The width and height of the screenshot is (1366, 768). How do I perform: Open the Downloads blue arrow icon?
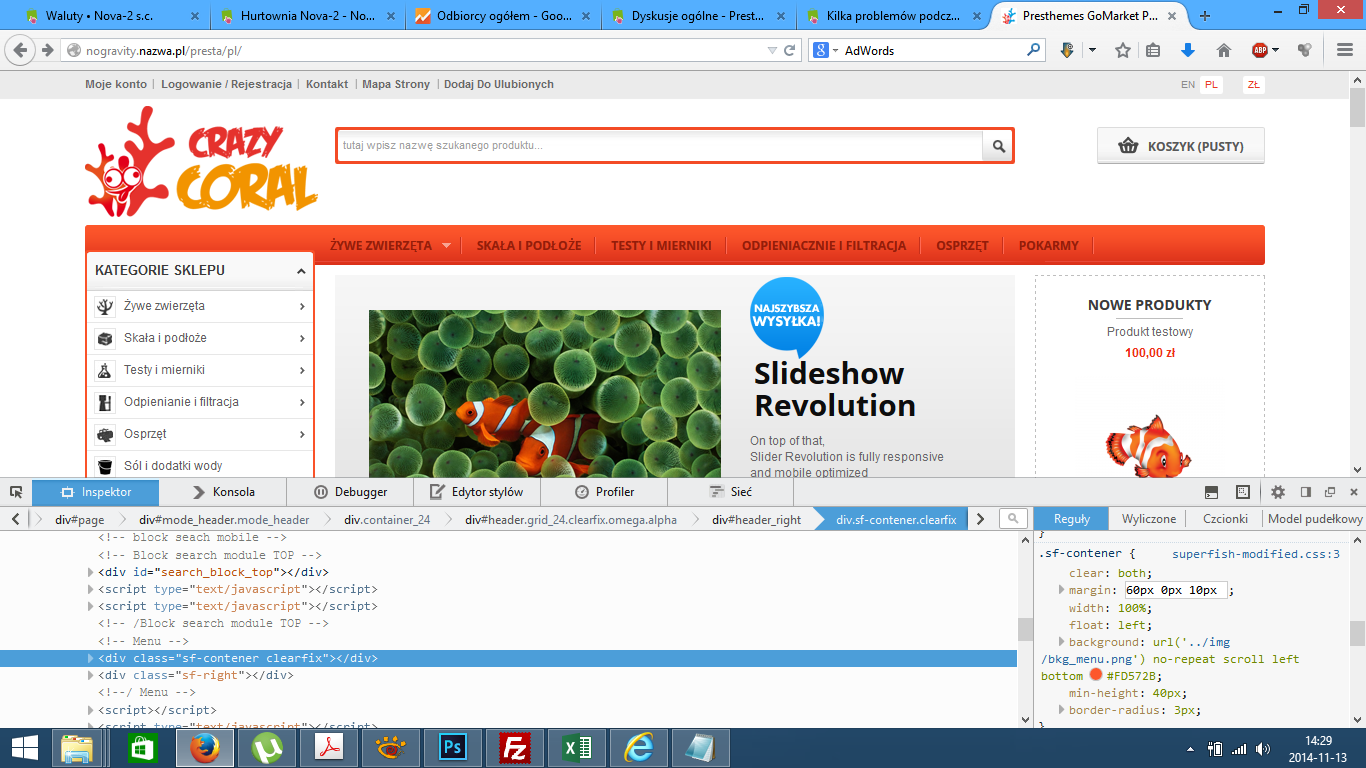point(1188,50)
